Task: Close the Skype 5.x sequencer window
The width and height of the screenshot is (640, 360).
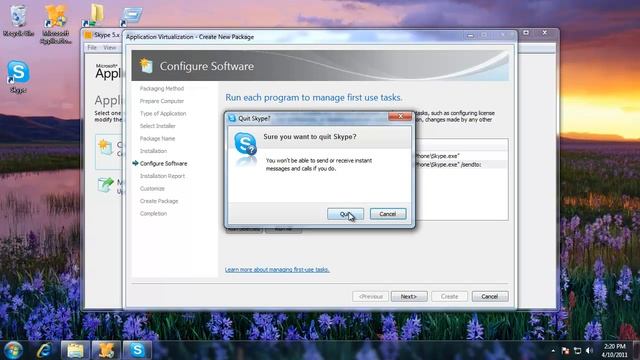Action: 544,33
